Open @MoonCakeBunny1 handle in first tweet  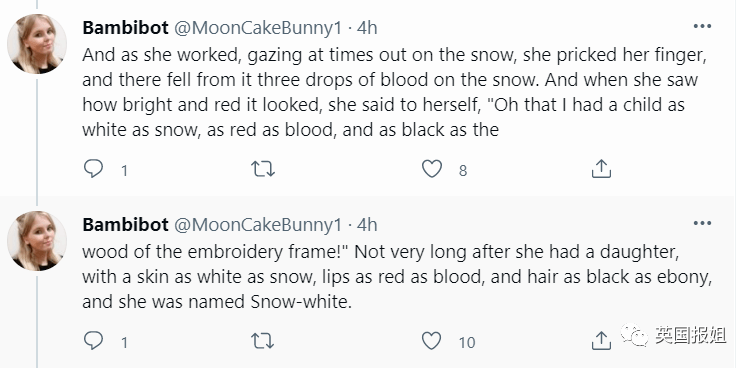[x=258, y=28]
